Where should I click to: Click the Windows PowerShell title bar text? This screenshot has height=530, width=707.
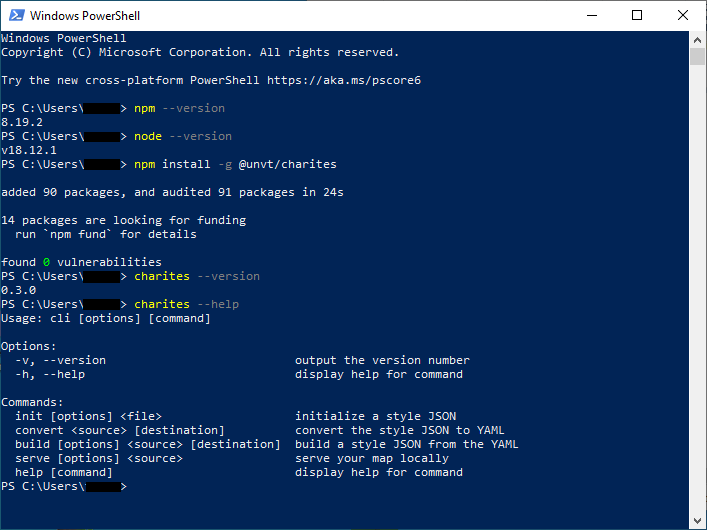84,16
